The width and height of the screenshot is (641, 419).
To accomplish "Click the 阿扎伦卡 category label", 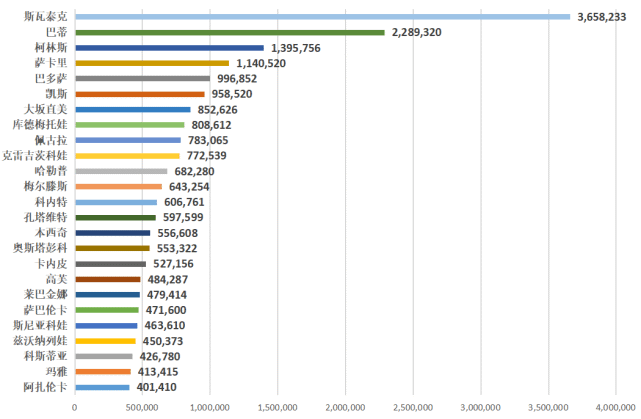I will (x=45, y=387).
